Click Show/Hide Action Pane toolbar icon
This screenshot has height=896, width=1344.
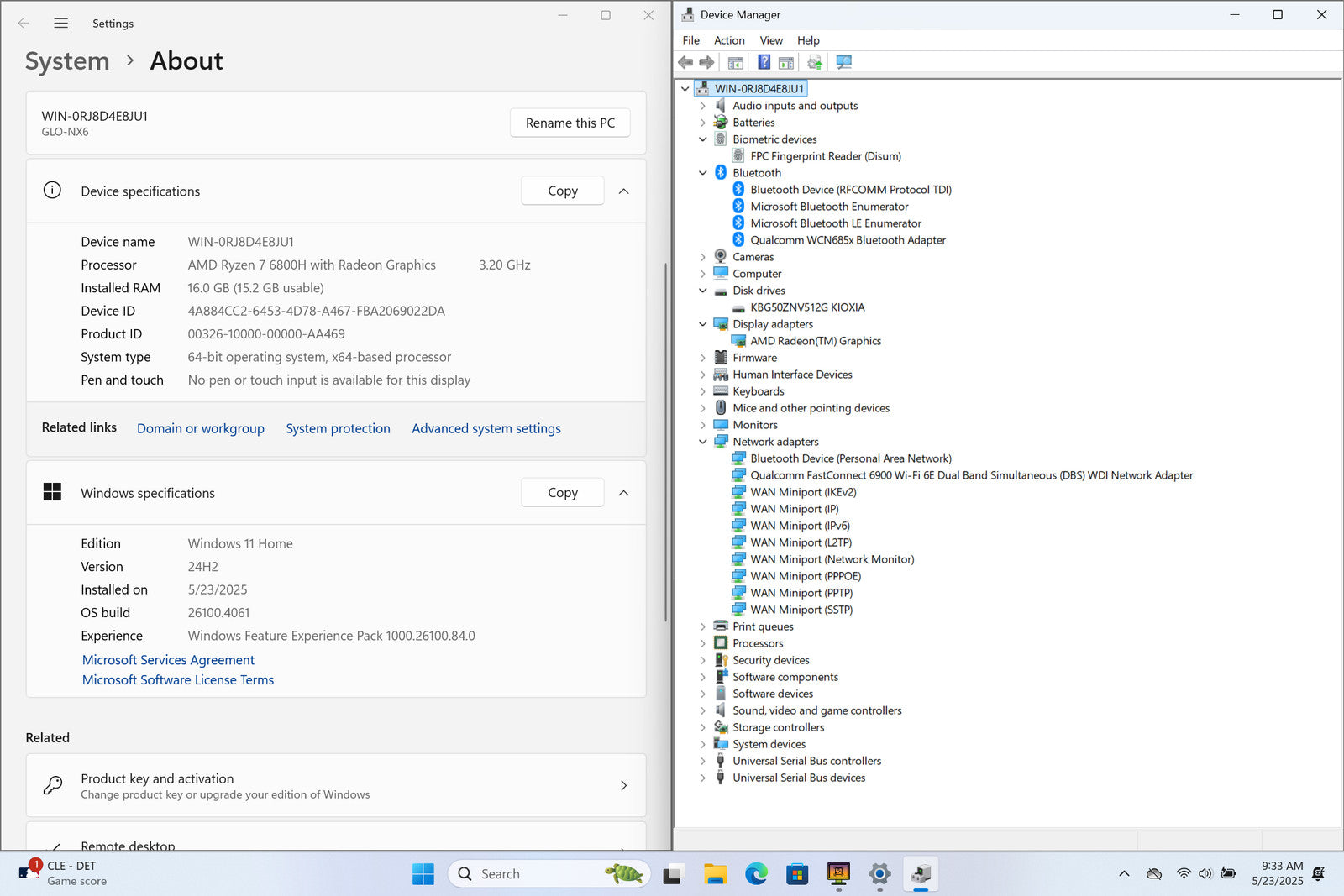[x=786, y=62]
